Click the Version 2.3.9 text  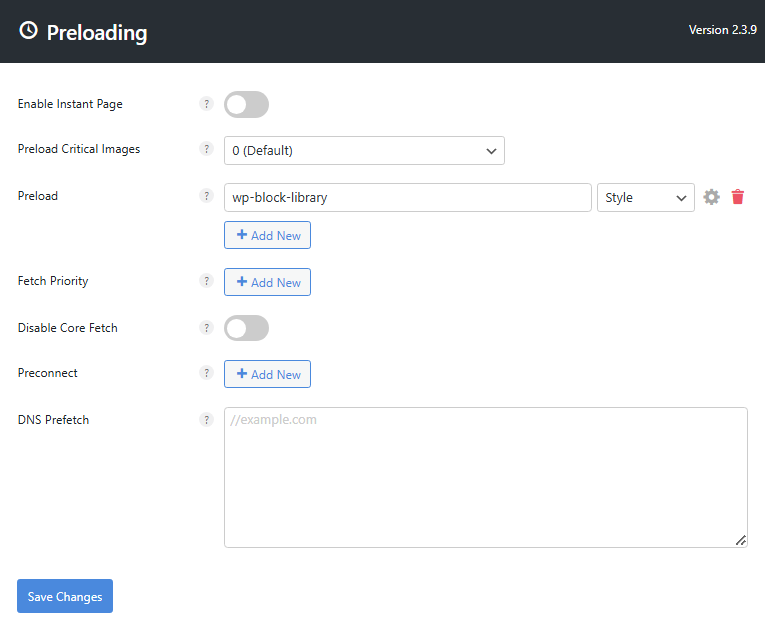pos(723,30)
